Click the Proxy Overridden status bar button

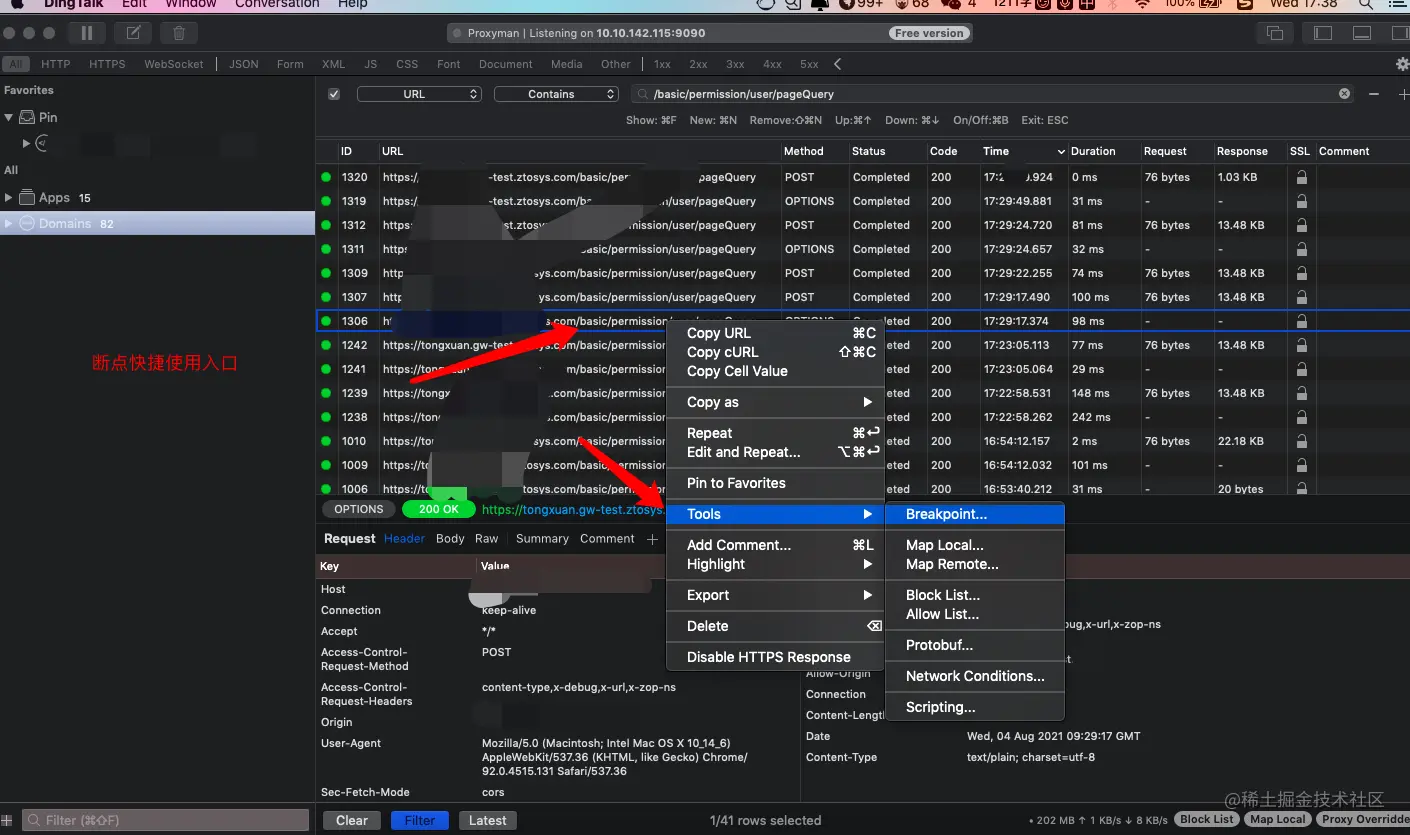pyautogui.click(x=1364, y=820)
